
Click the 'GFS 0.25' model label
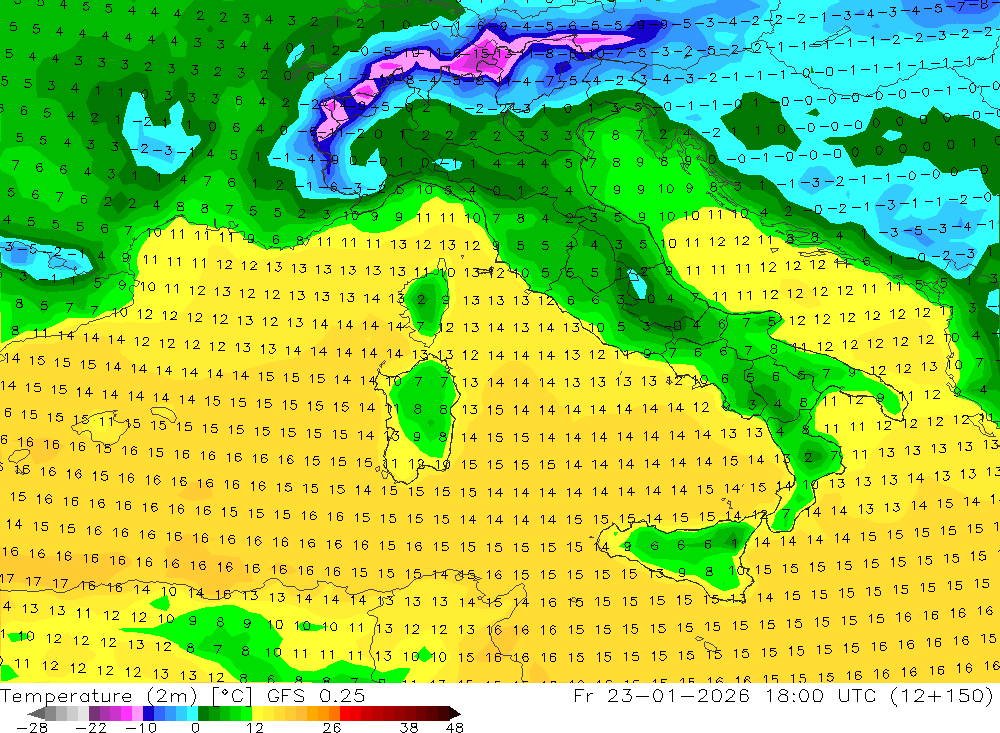pos(316,696)
